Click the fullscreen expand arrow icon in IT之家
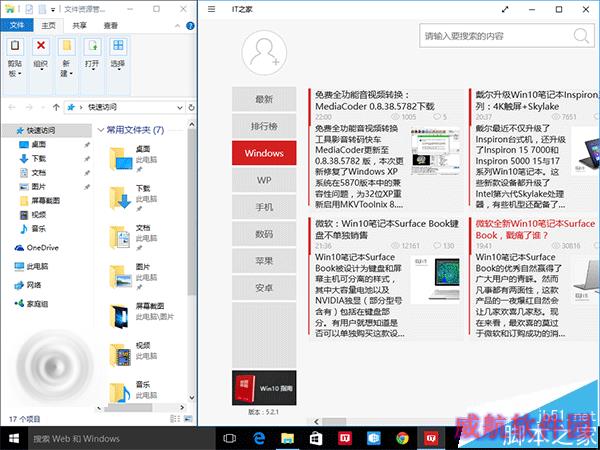The image size is (600, 450). (505, 10)
